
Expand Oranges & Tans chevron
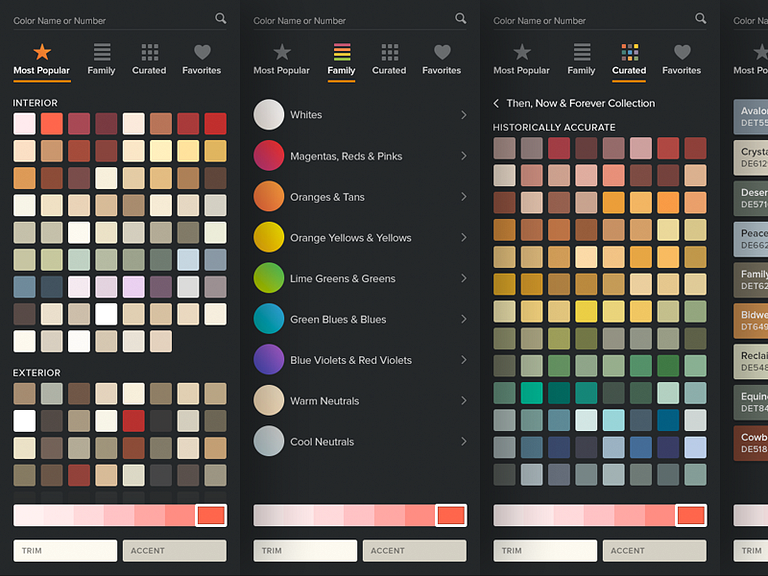463,196
